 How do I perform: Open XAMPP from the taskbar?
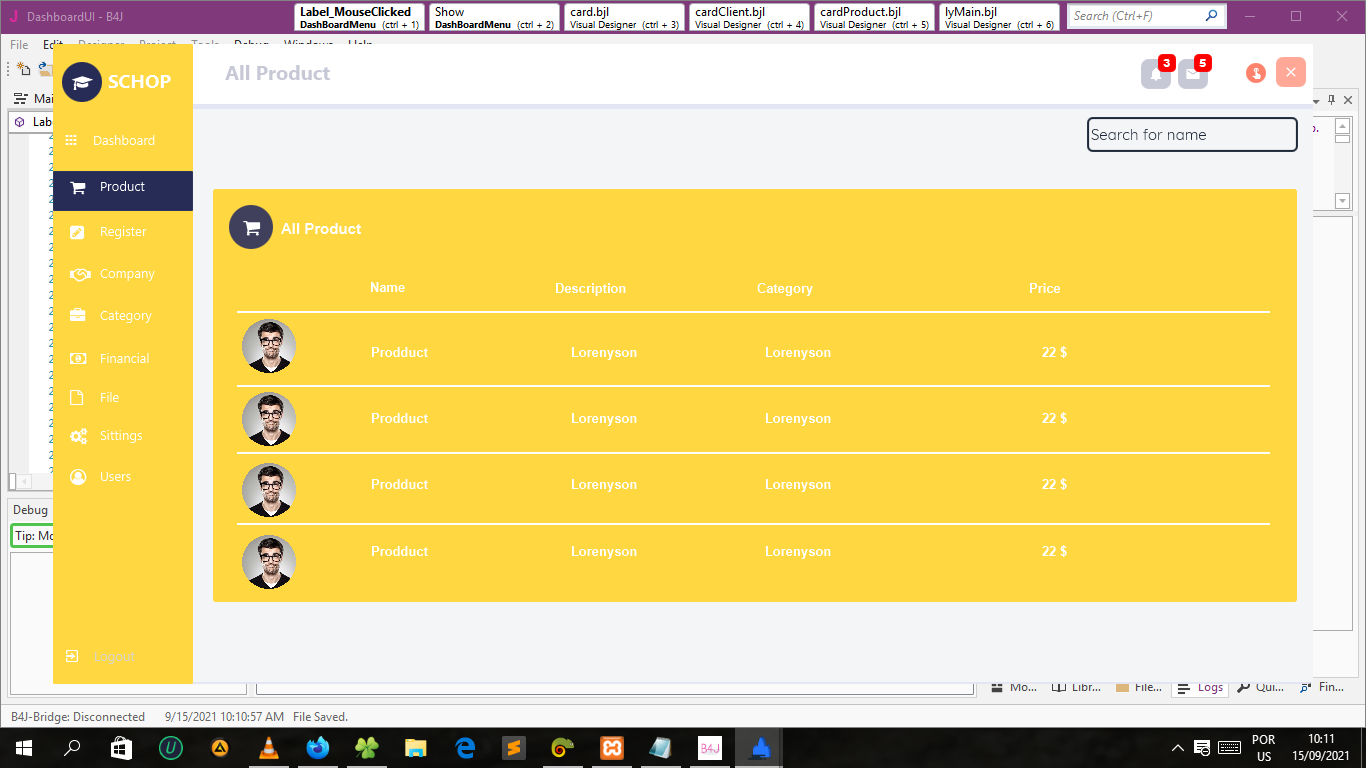coord(612,748)
